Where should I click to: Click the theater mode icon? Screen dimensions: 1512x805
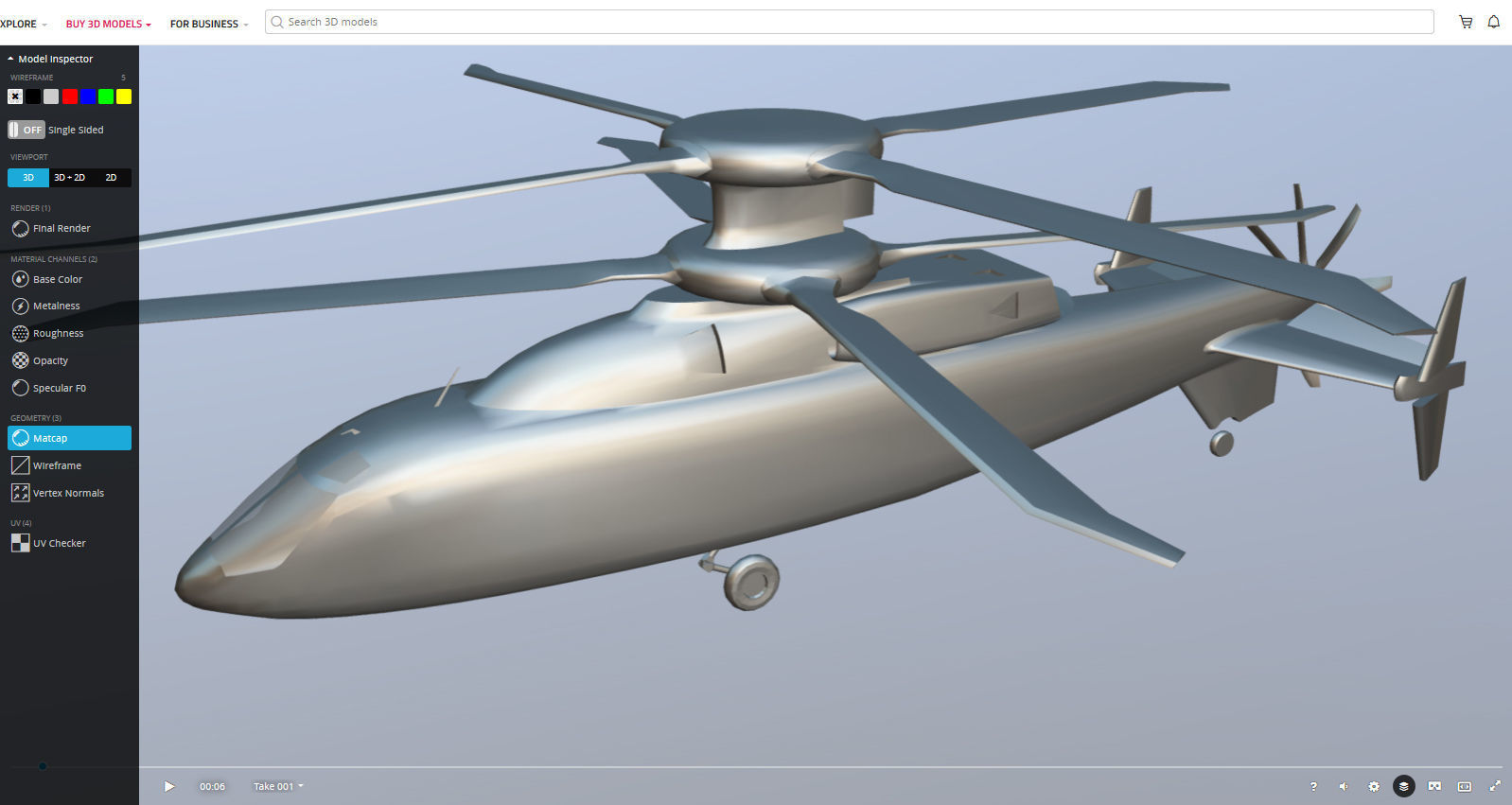pyautogui.click(x=1465, y=786)
